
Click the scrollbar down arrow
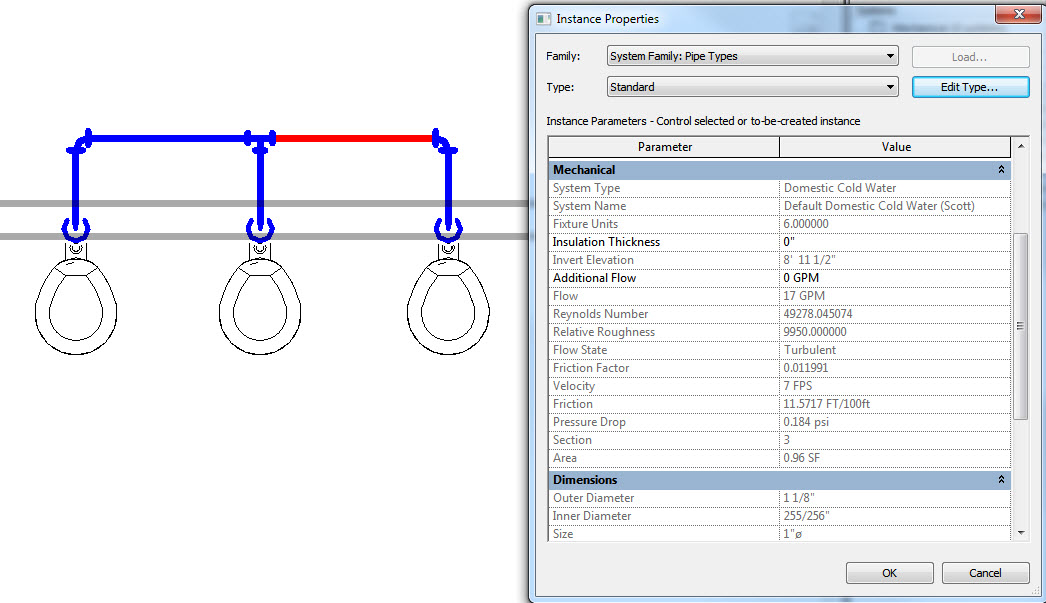[x=1021, y=532]
